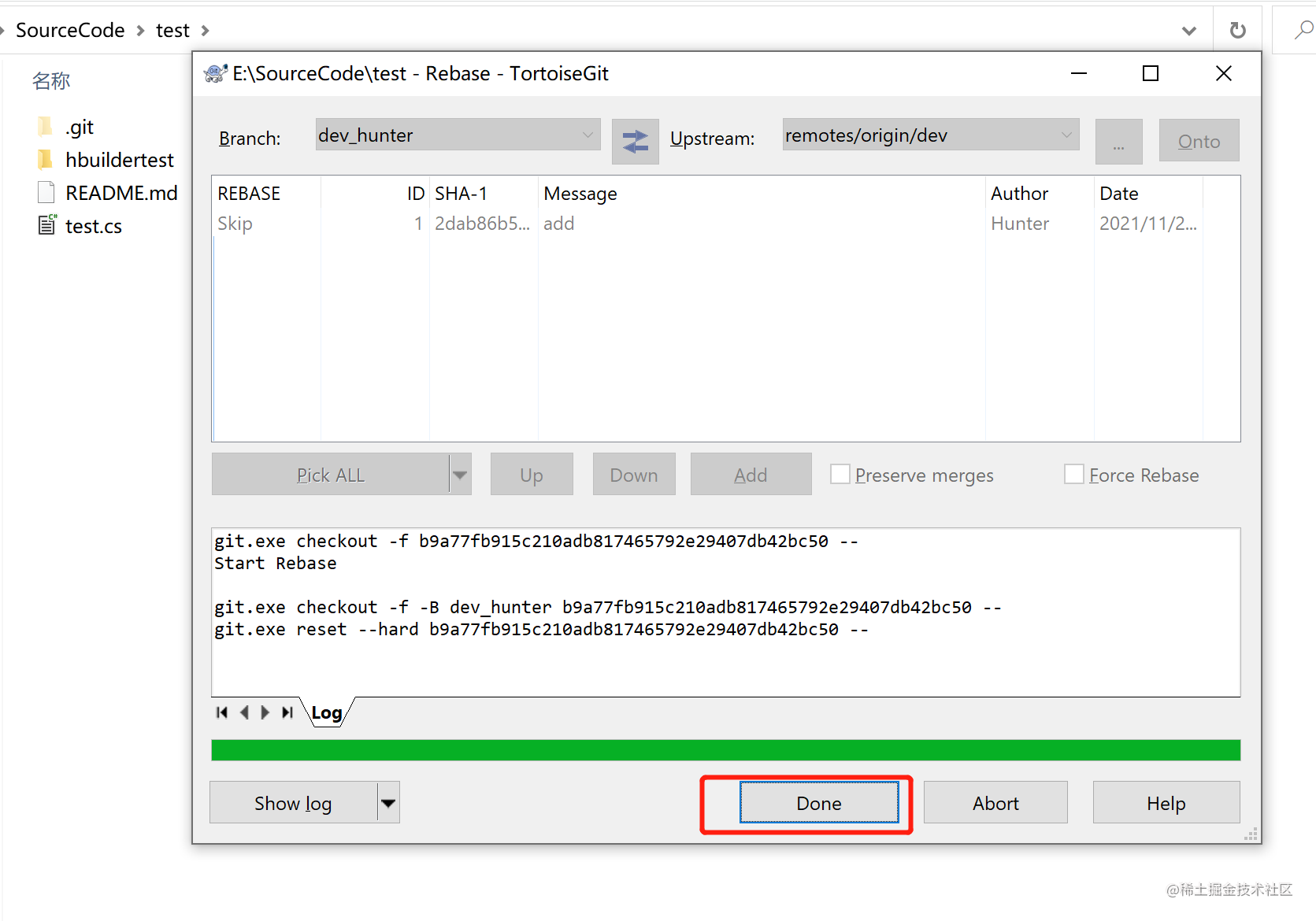Maximize the Rebase dialog window

tap(1151, 73)
